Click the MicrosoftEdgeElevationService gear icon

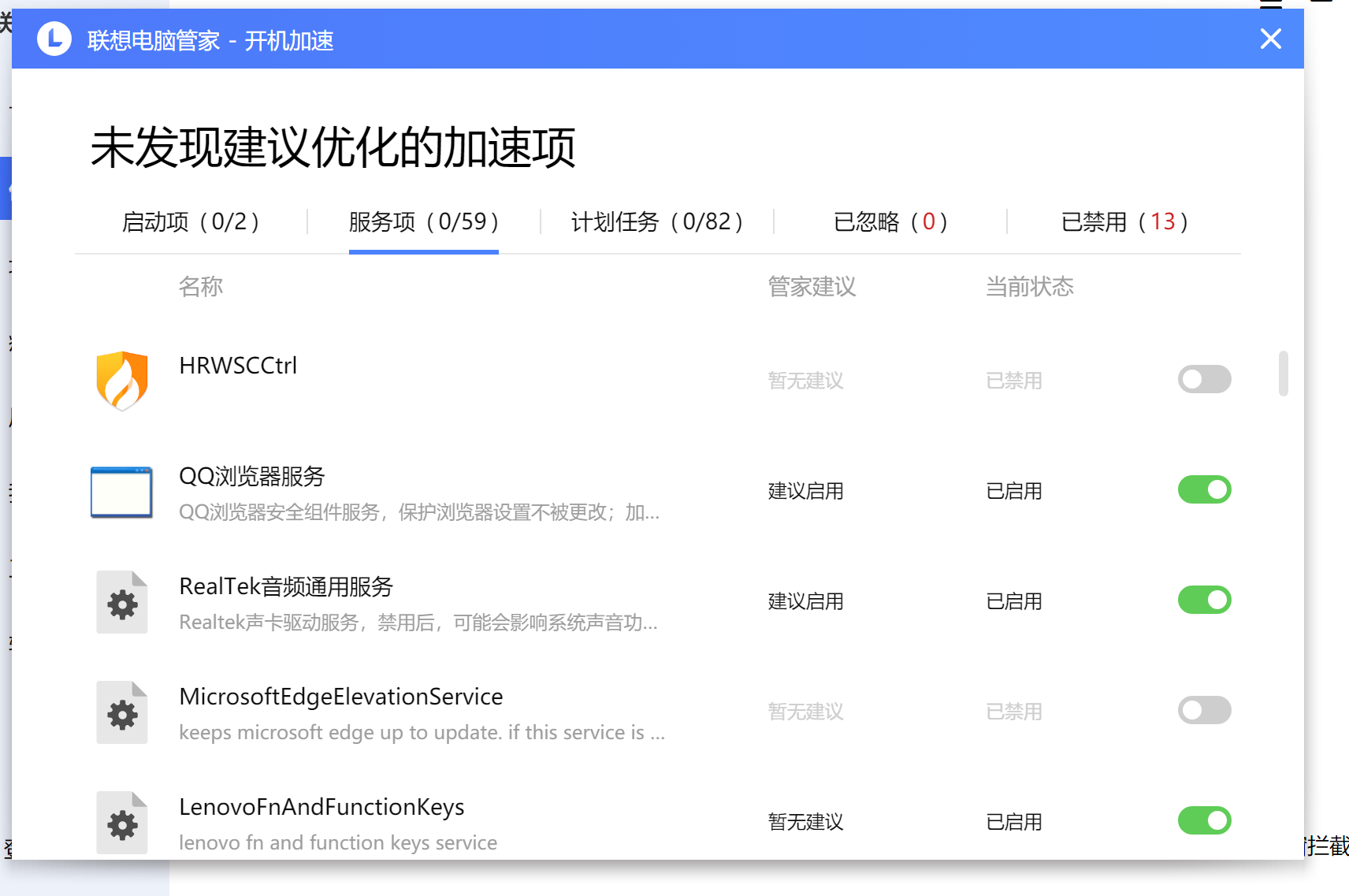point(122,712)
